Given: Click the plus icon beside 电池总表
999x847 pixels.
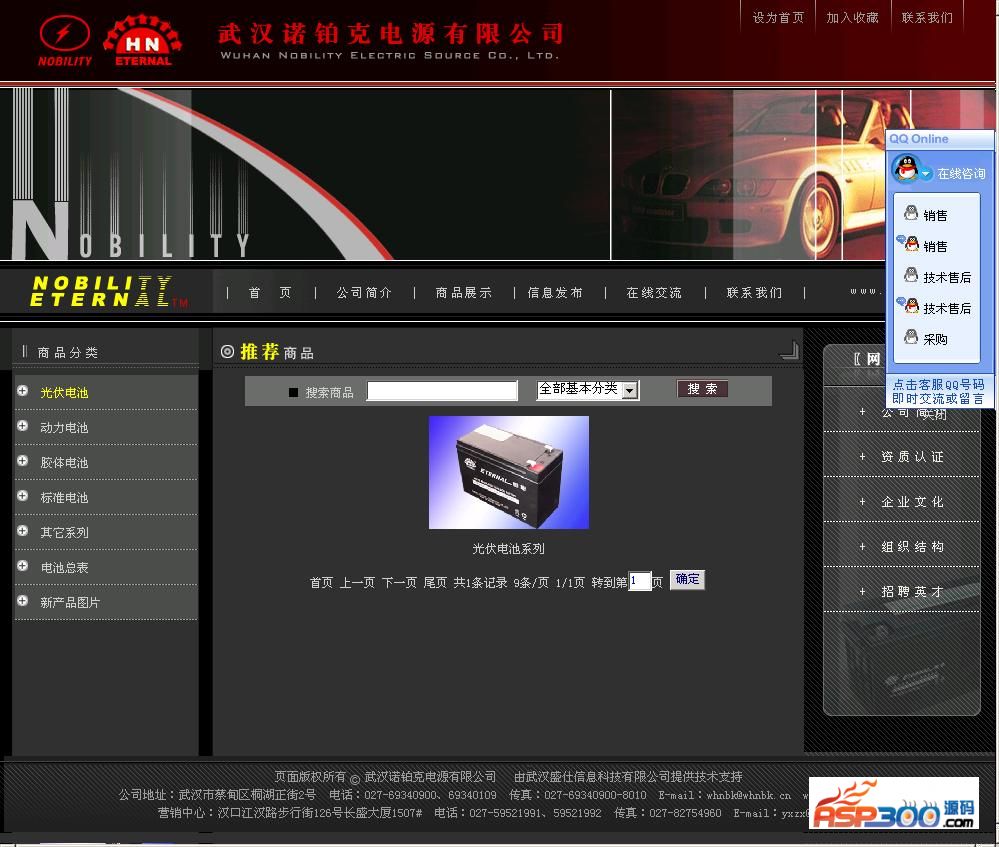Looking at the screenshot, I should tap(23, 566).
